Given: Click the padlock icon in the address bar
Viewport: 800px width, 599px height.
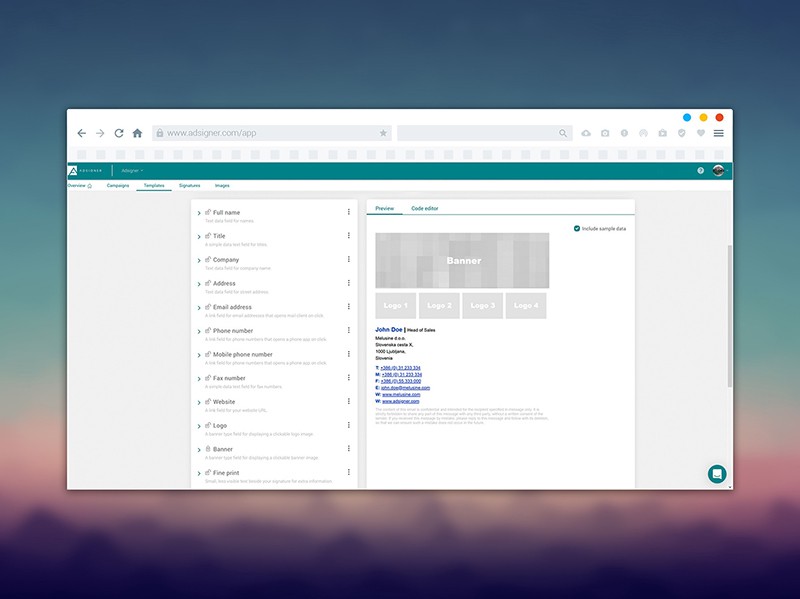Looking at the screenshot, I should (160, 133).
